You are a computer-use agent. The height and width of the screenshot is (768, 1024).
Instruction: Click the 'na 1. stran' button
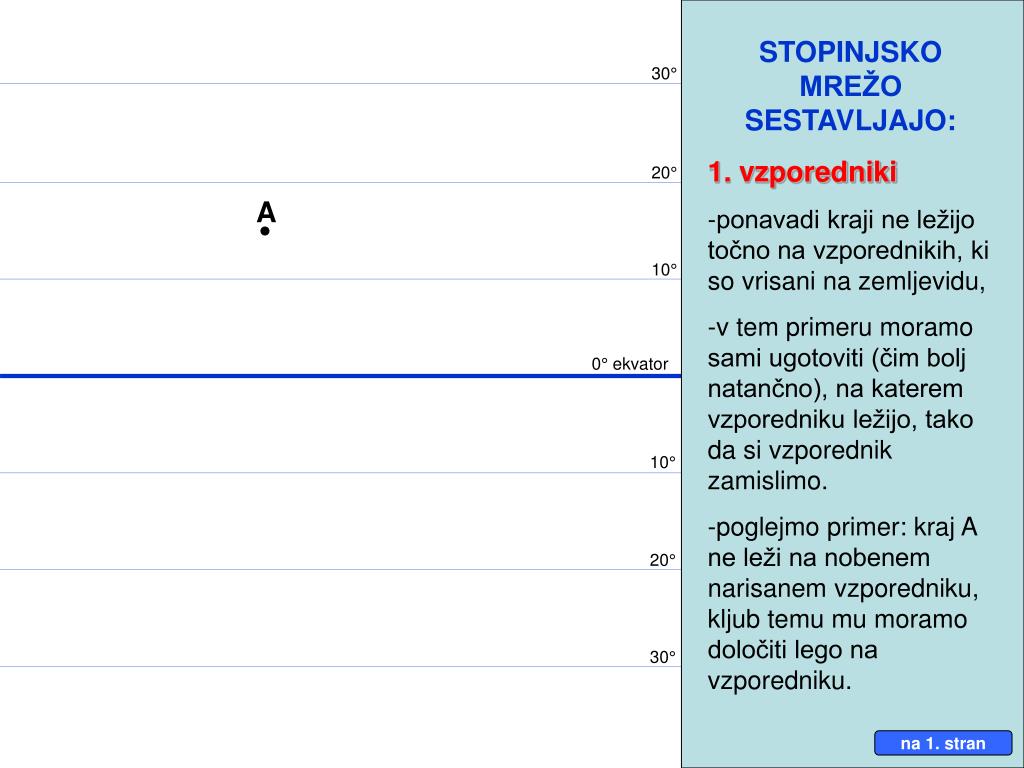943,743
